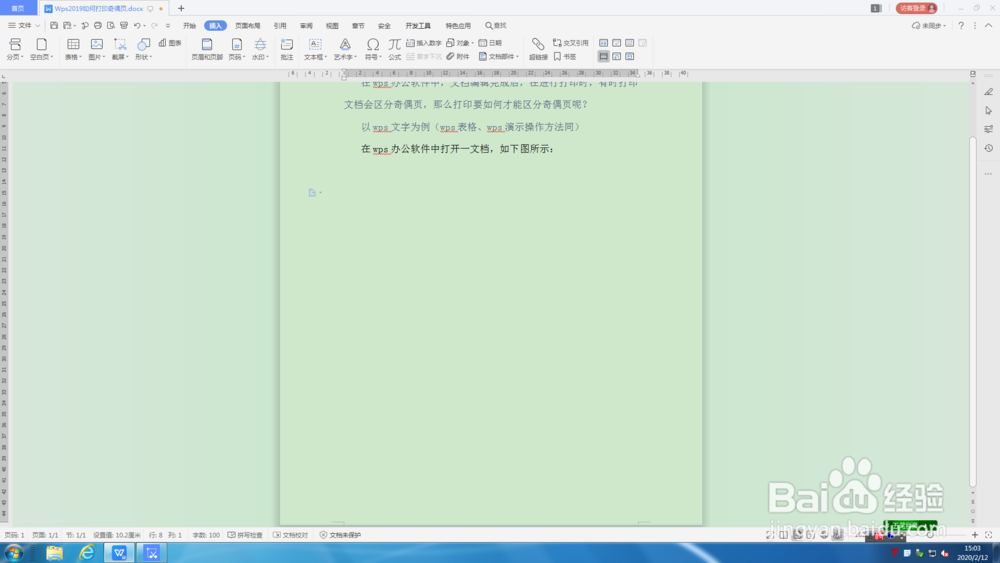Screen dimensions: 1000x563
Task: Open the 审阅 tab
Action: [306, 26]
